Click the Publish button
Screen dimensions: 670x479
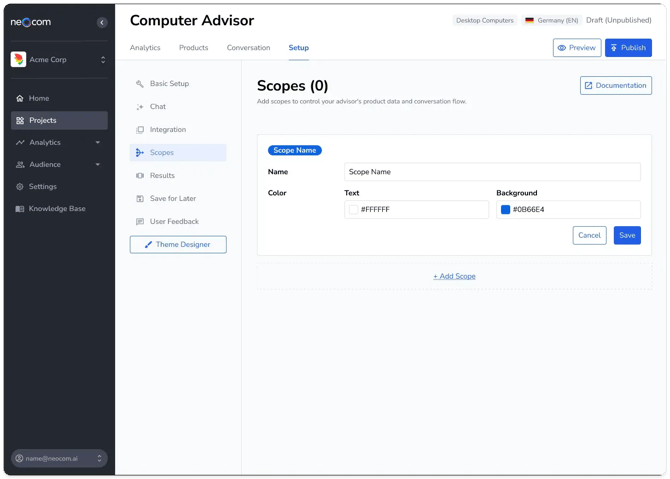(x=628, y=48)
